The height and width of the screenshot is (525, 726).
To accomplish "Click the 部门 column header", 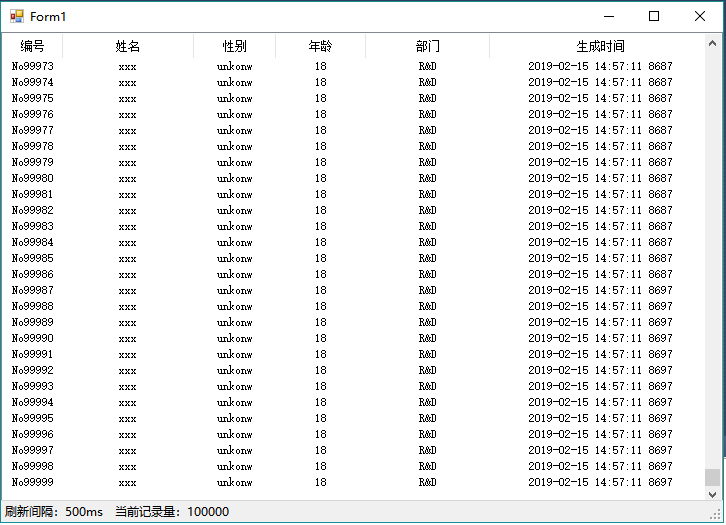I will 427,46.
